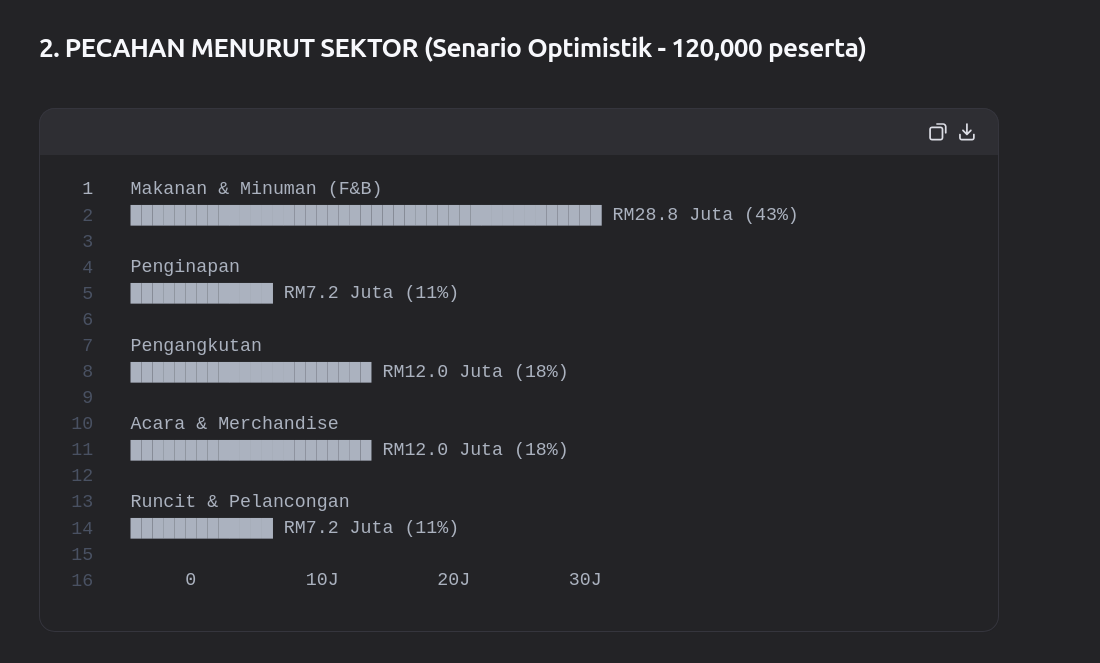Download the code block as file

[x=967, y=132]
